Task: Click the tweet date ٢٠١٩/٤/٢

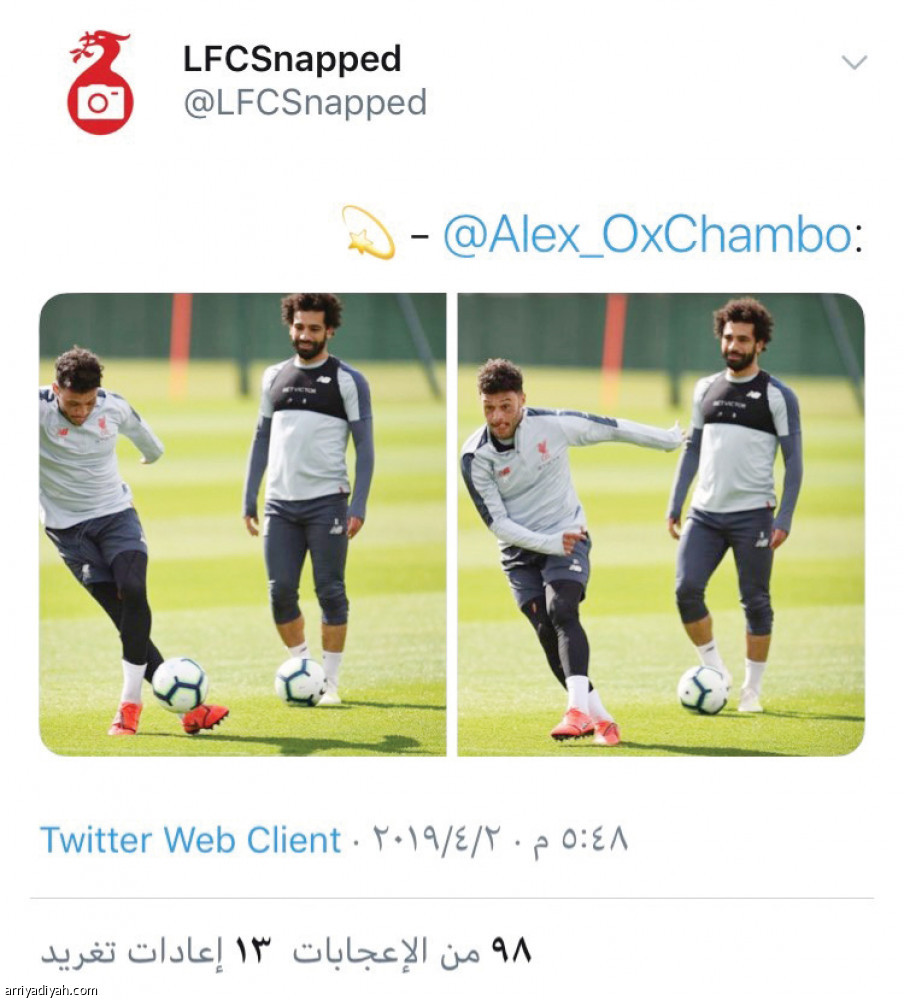Action: click(437, 840)
